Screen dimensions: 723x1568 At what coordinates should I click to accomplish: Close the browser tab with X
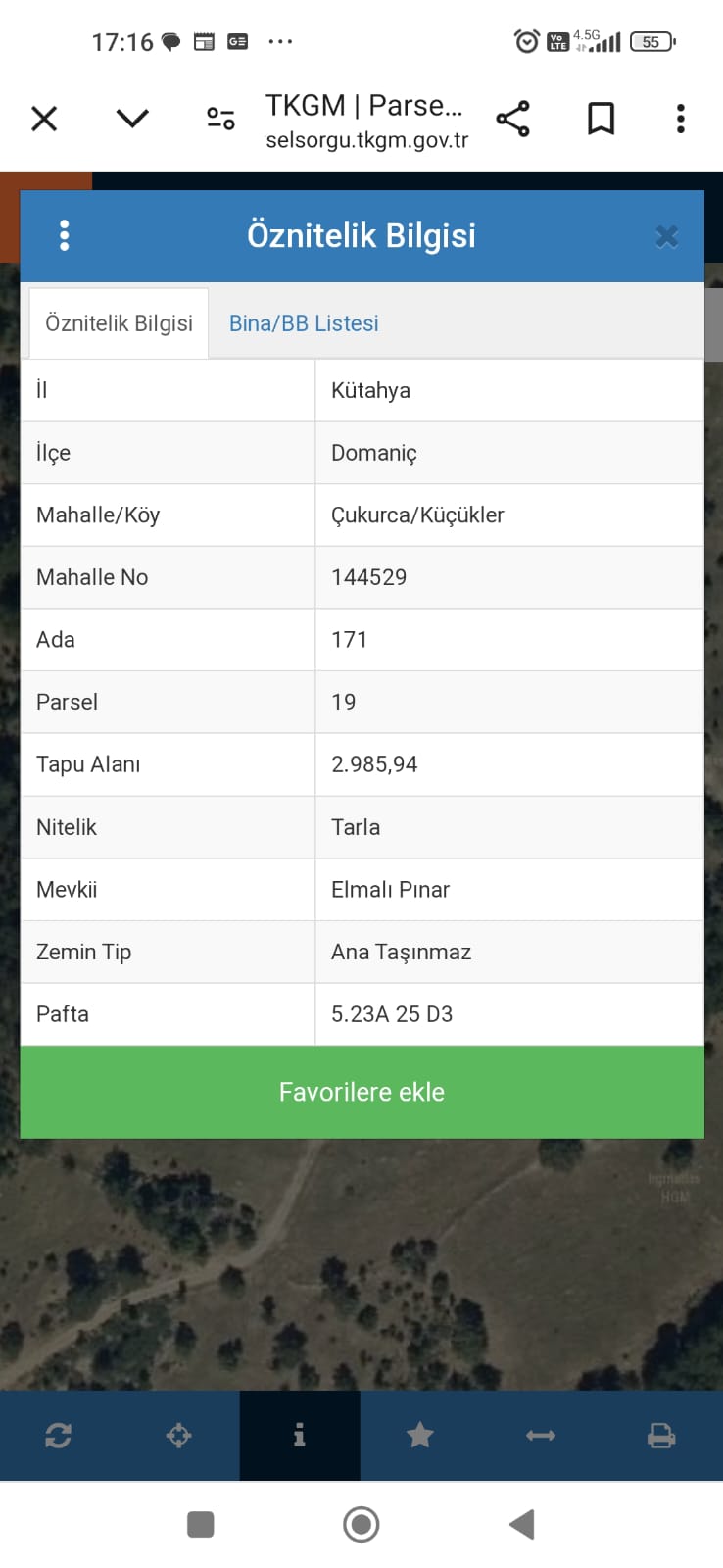point(44,120)
